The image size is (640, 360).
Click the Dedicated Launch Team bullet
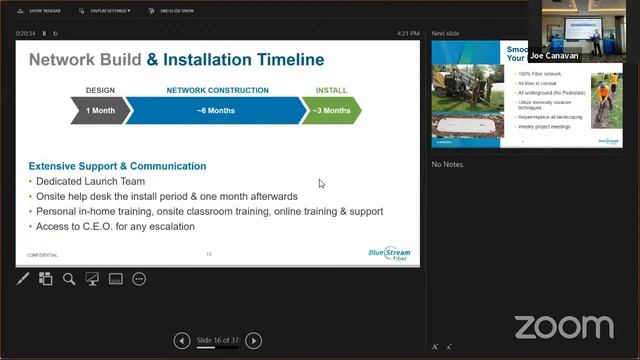pos(91,181)
